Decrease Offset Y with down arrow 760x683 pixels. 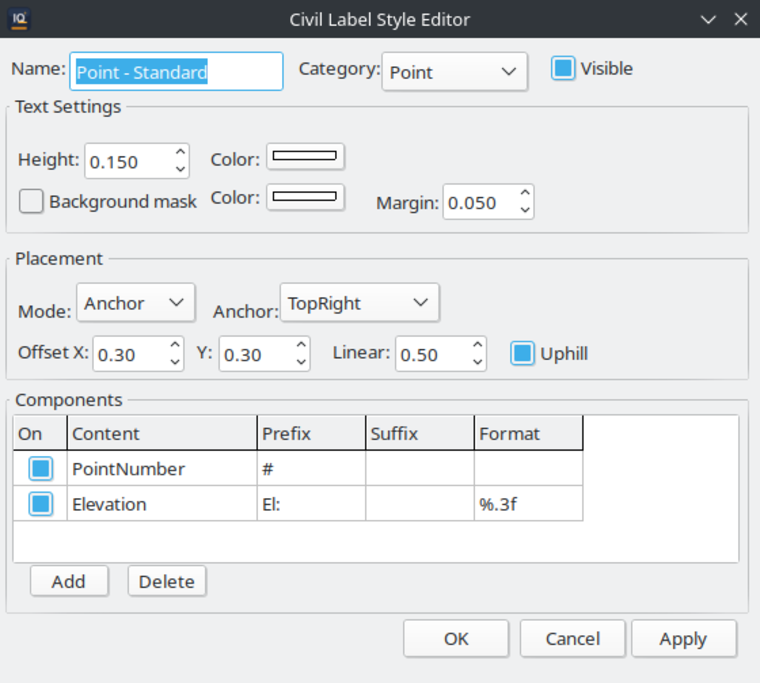point(301,362)
